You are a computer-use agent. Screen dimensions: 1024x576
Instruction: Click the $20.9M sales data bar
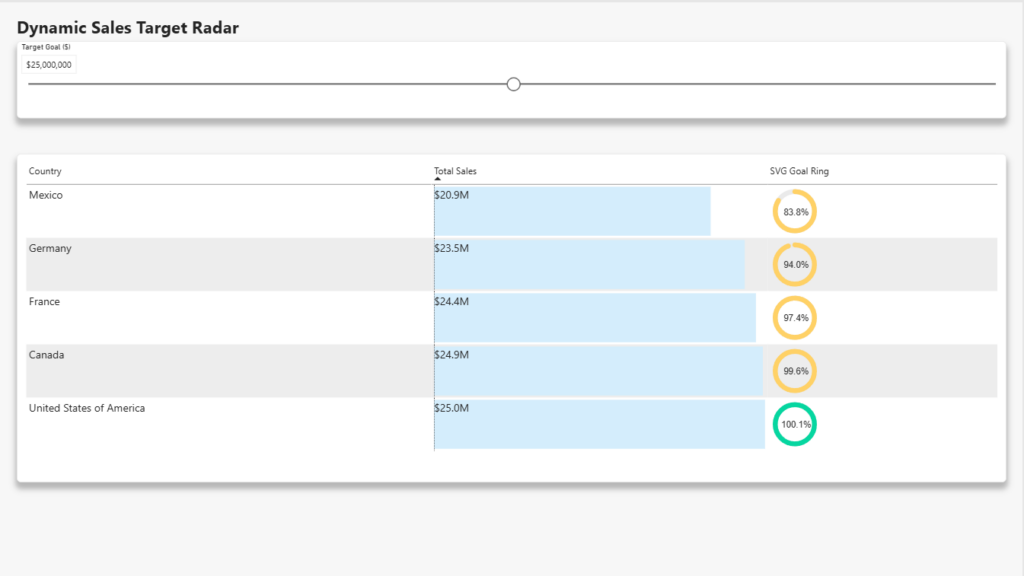tap(572, 212)
